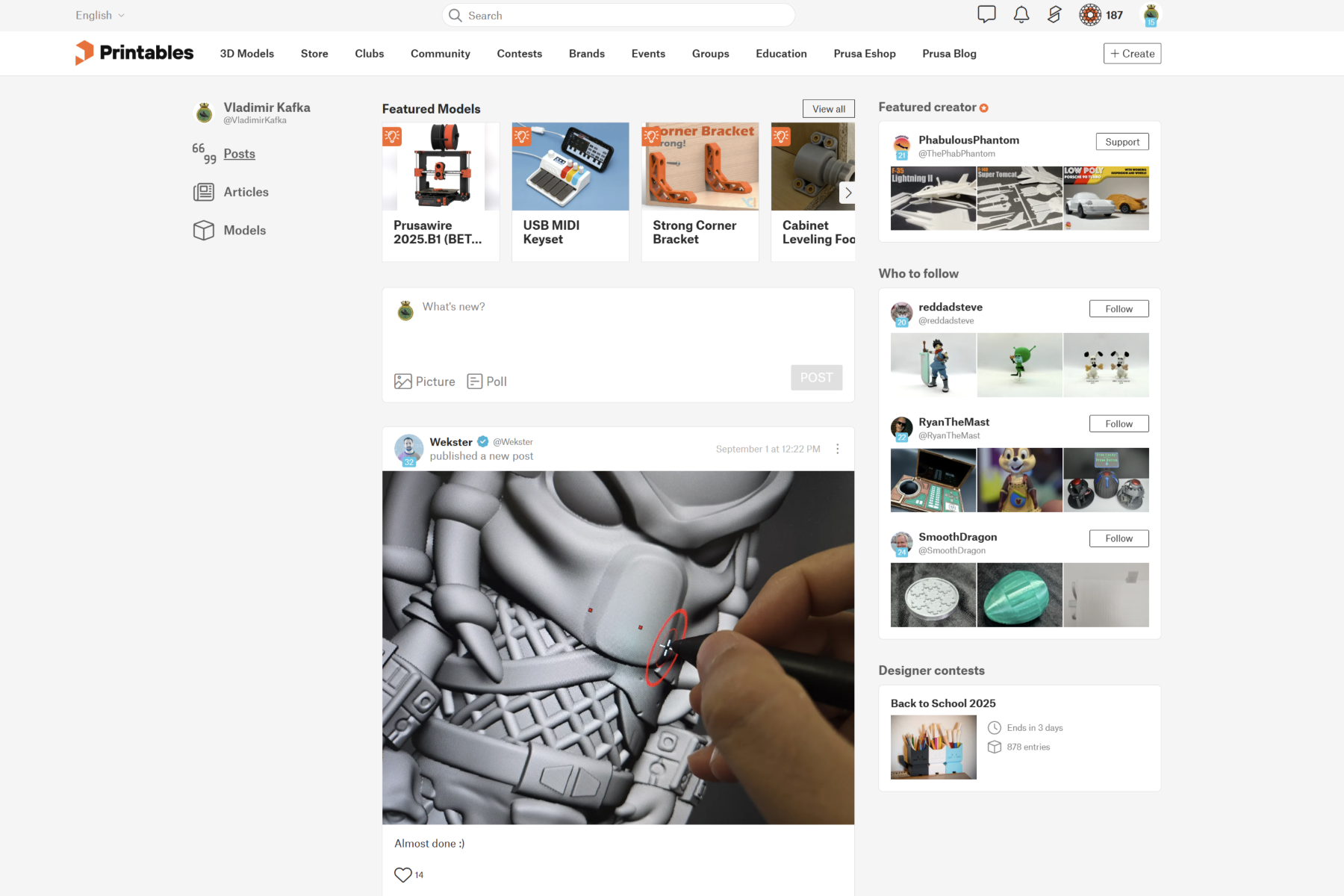Follow reddadsteve
Screen dimensions: 1344x896
coord(1119,309)
